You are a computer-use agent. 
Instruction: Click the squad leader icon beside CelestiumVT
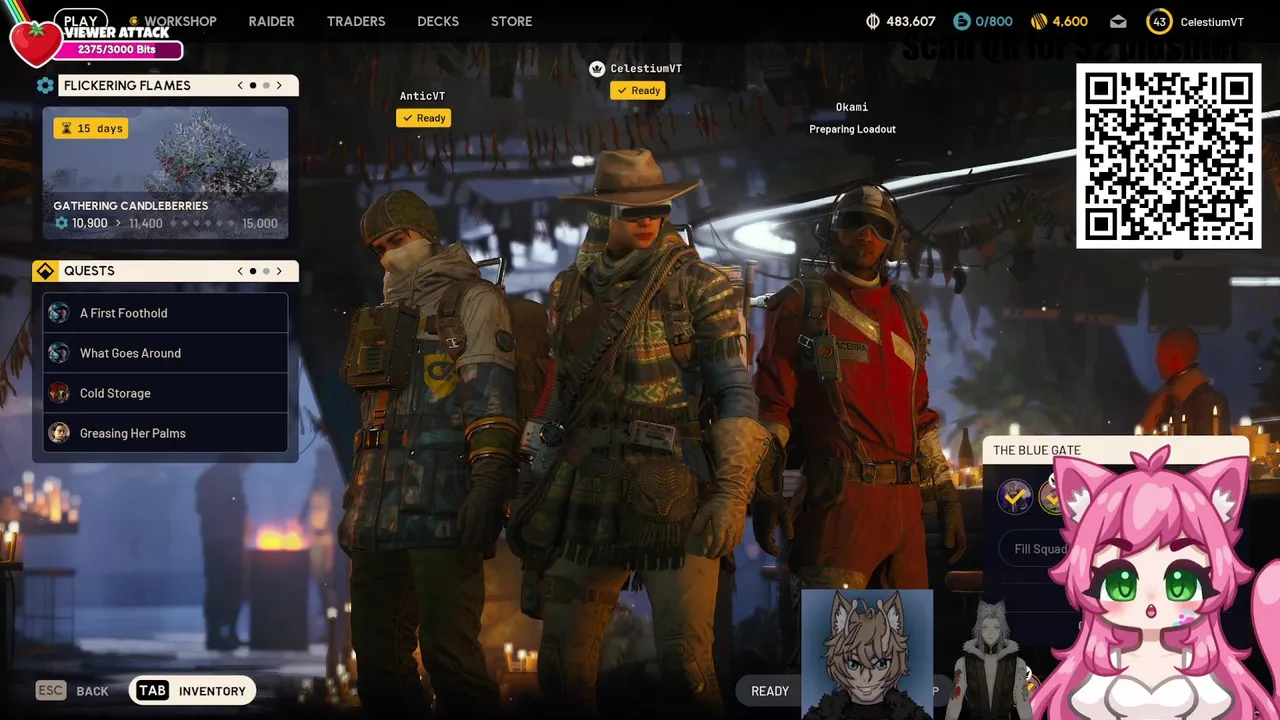point(597,68)
